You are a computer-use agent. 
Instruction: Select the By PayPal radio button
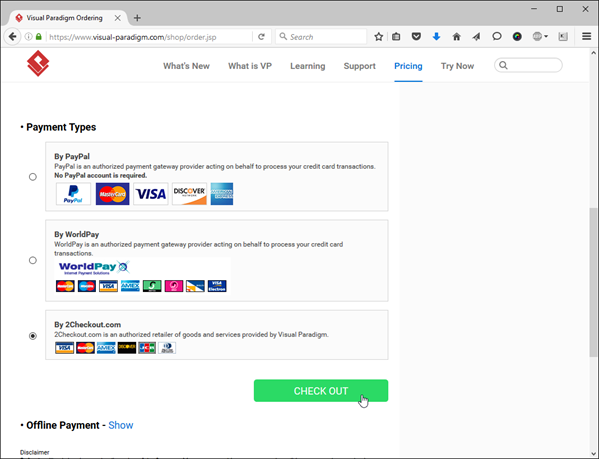click(33, 177)
